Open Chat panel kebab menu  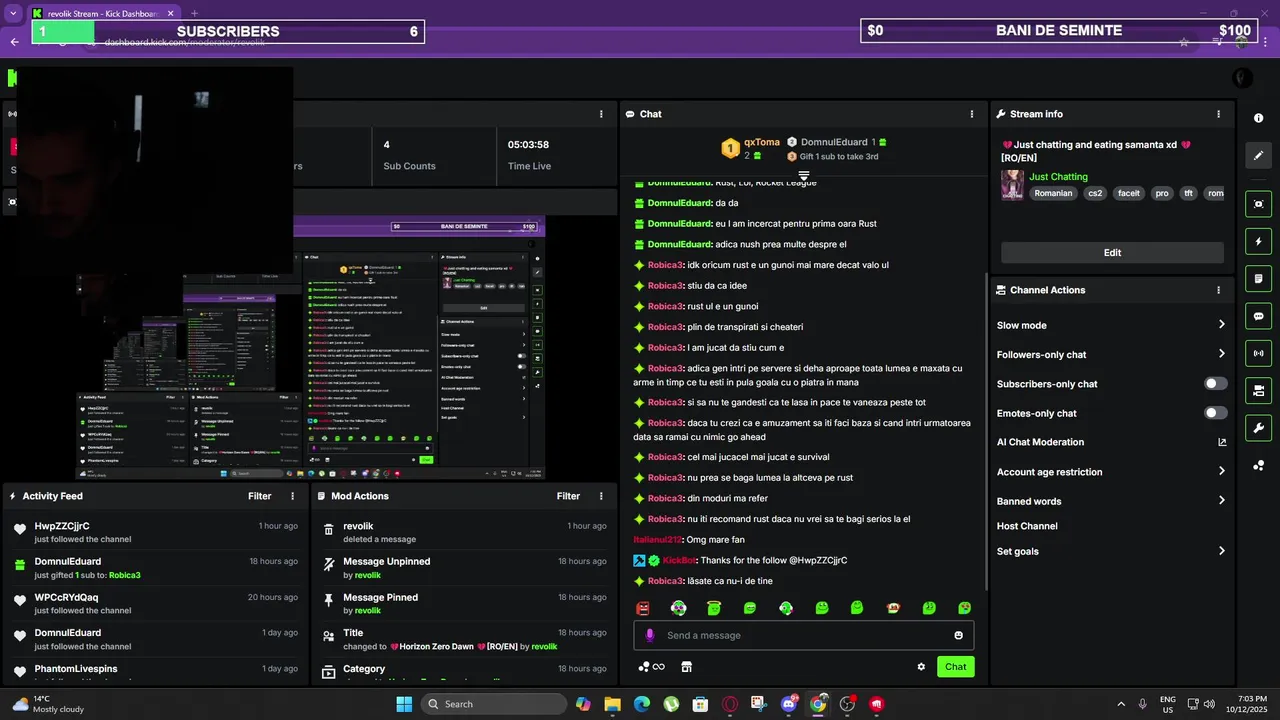[x=971, y=114]
